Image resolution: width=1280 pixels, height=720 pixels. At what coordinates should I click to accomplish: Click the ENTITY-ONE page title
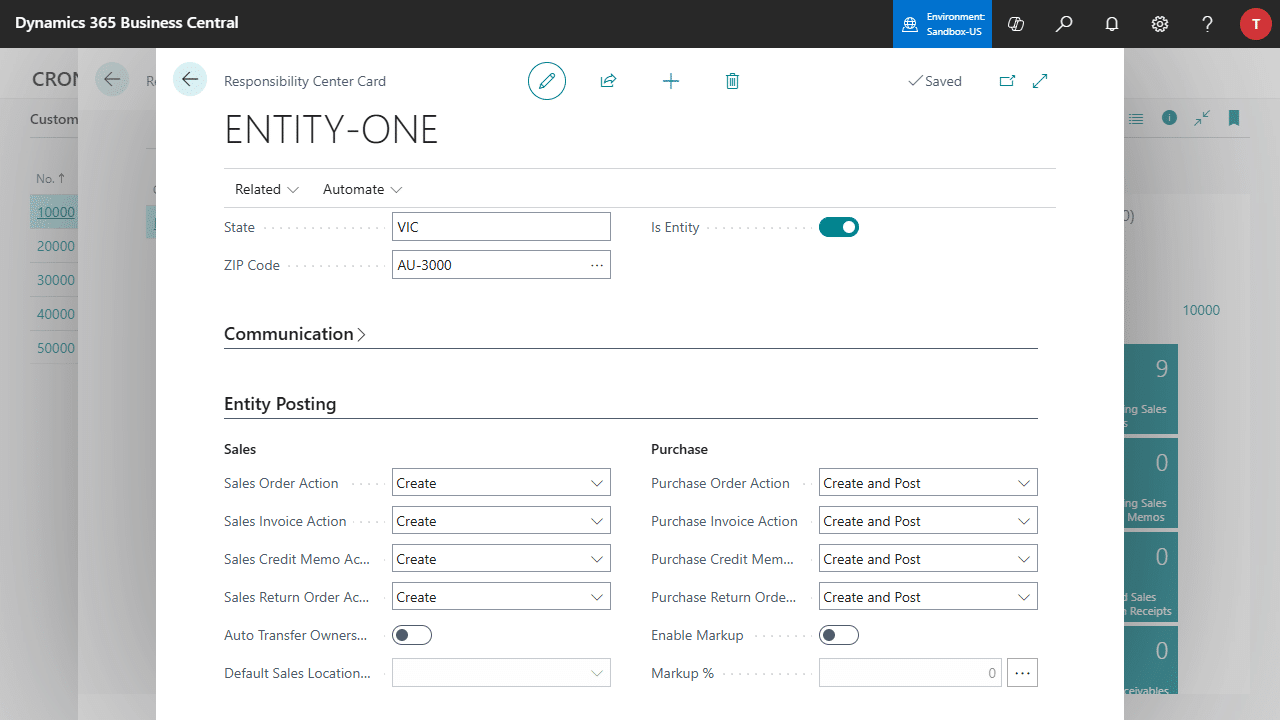click(x=331, y=131)
